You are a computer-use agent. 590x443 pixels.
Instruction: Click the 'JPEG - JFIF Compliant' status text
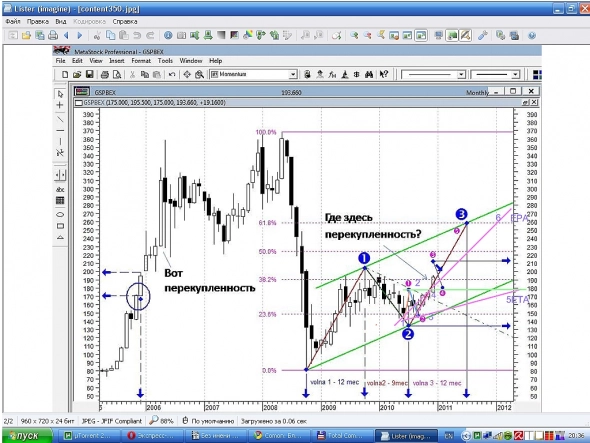[112, 421]
